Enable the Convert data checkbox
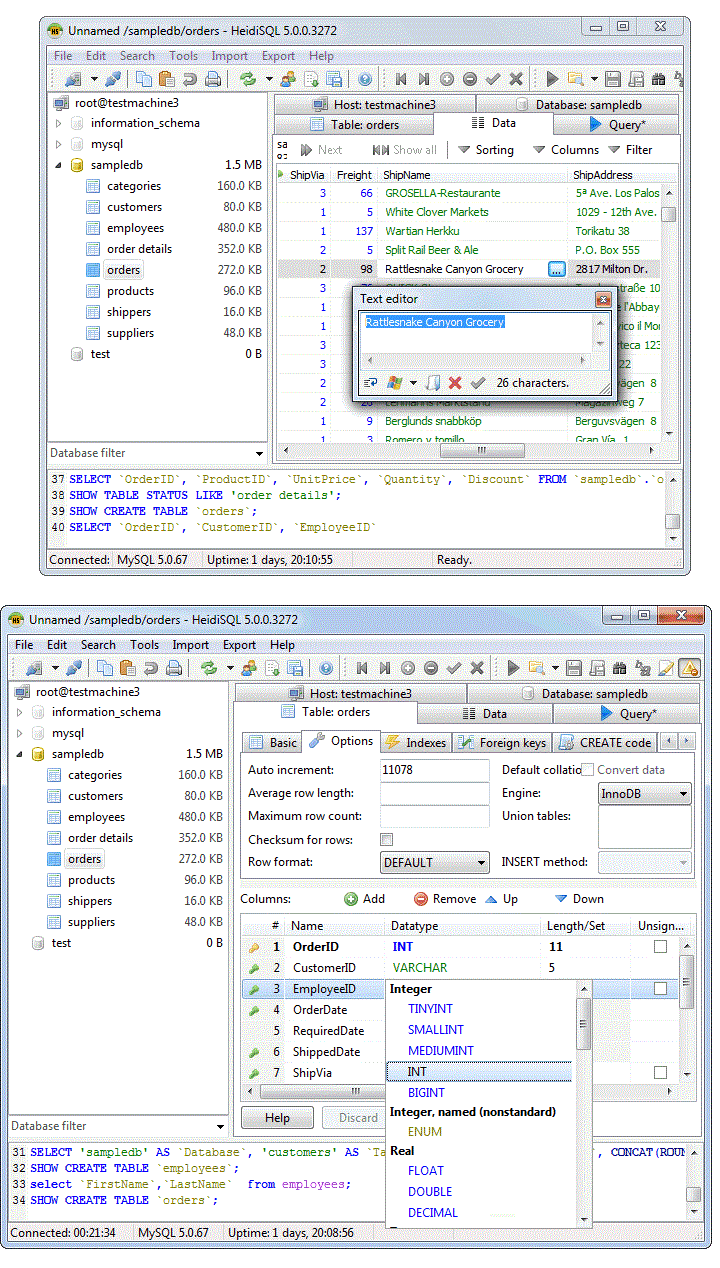The width and height of the screenshot is (720, 1268). coord(588,770)
